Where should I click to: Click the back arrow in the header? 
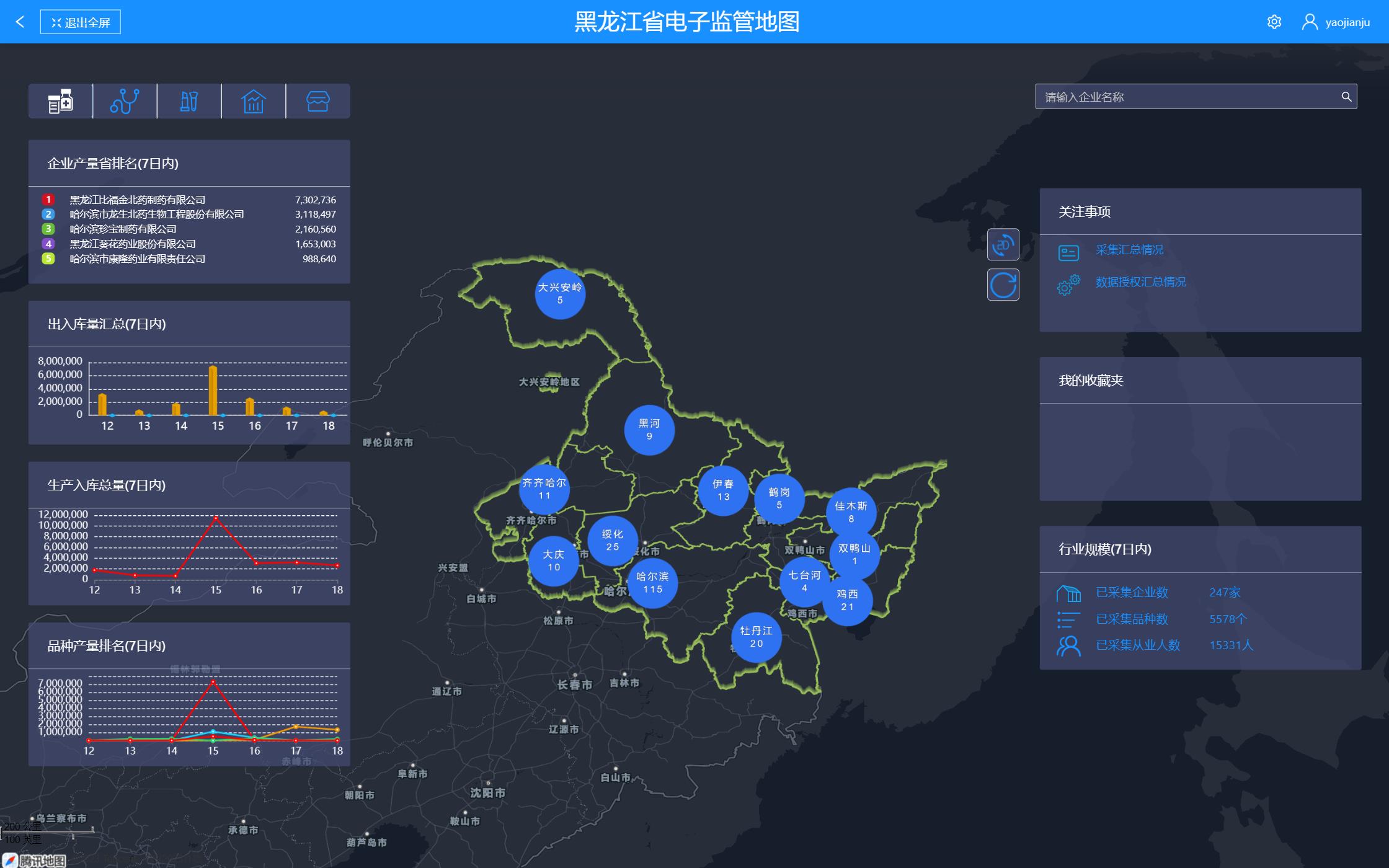click(20, 22)
